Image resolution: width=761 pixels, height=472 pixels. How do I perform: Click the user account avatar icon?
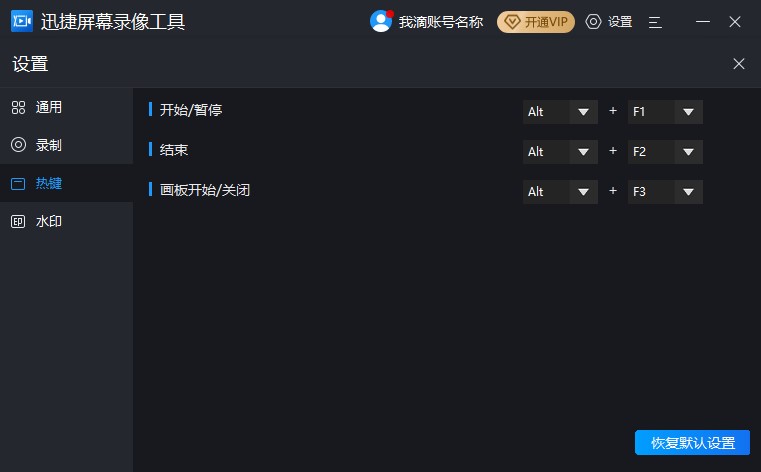[381, 21]
